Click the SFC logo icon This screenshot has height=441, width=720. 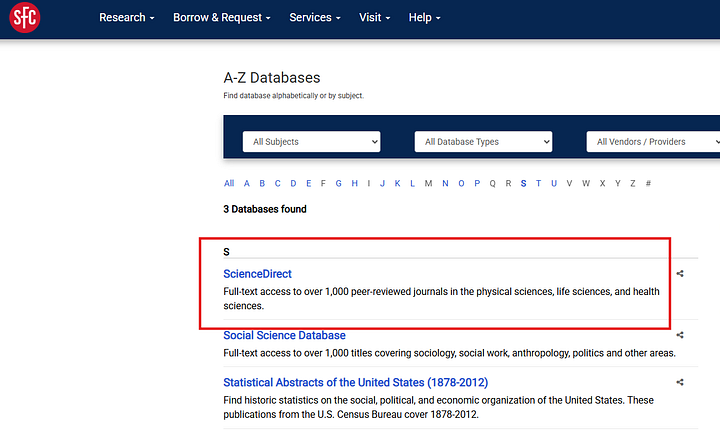click(25, 17)
